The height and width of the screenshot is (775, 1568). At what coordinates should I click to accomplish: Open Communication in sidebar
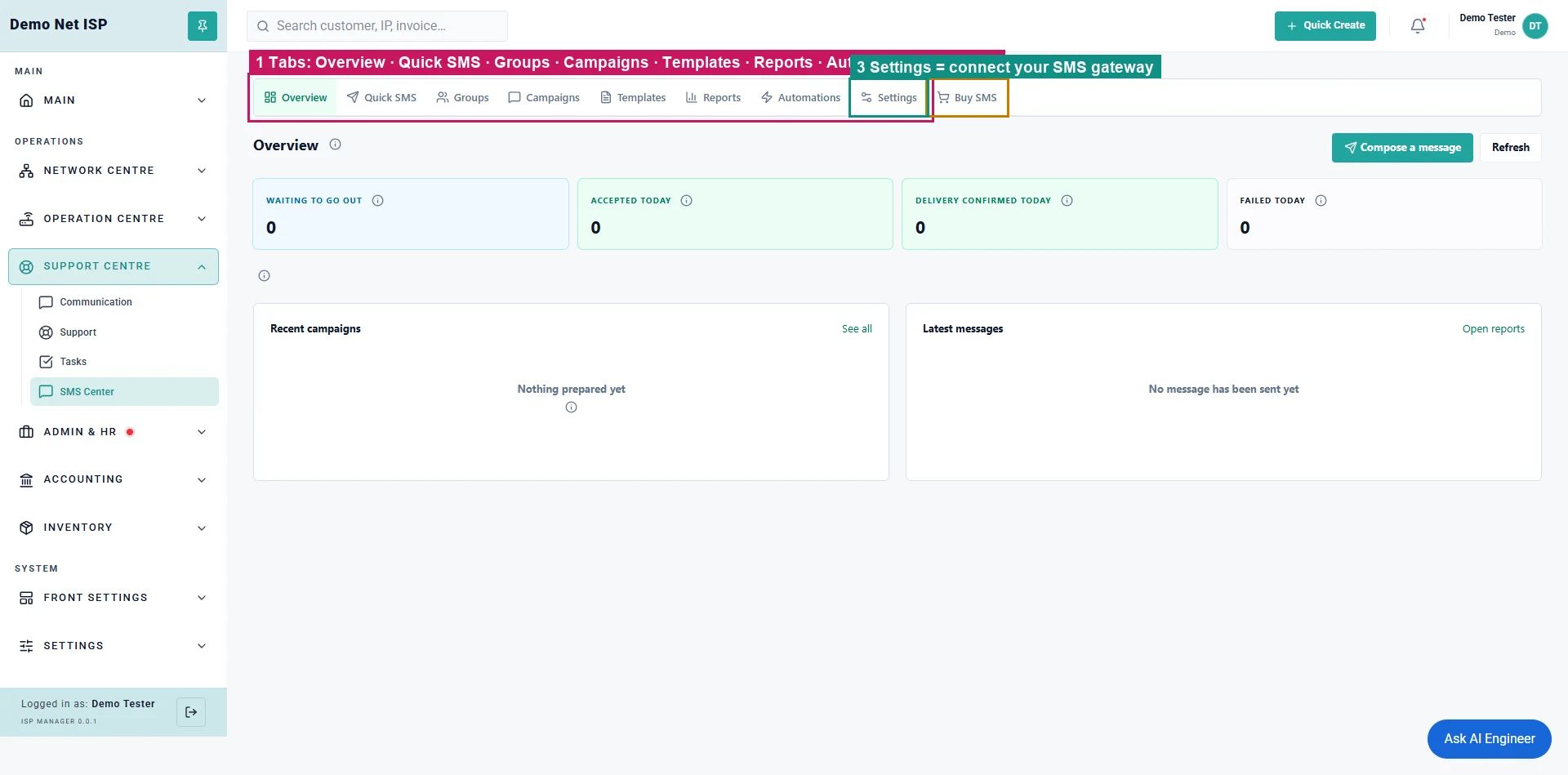click(124, 302)
